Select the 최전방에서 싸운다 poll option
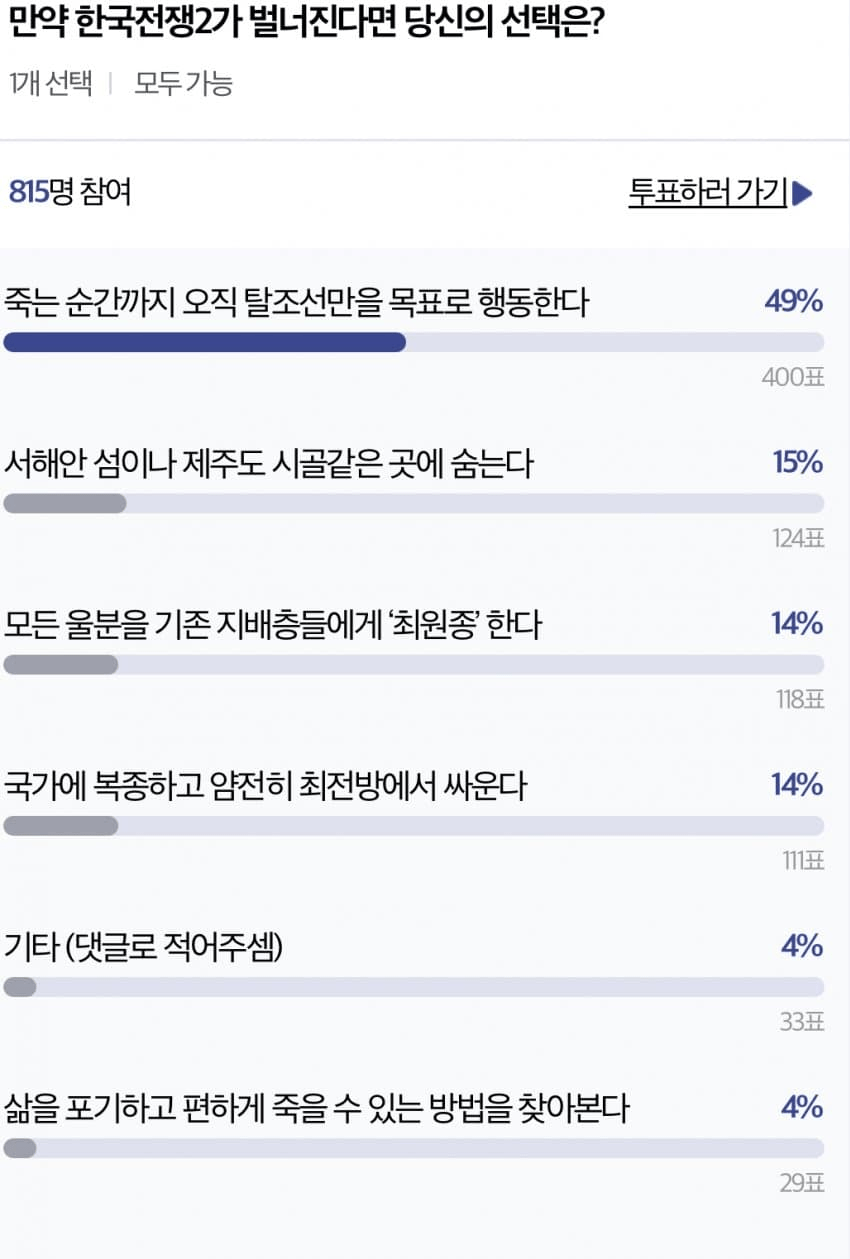 265,786
